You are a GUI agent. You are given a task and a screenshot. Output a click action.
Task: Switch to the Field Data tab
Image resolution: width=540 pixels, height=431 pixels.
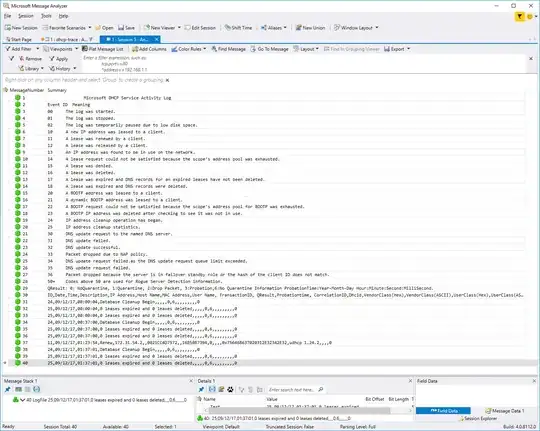click(443, 411)
